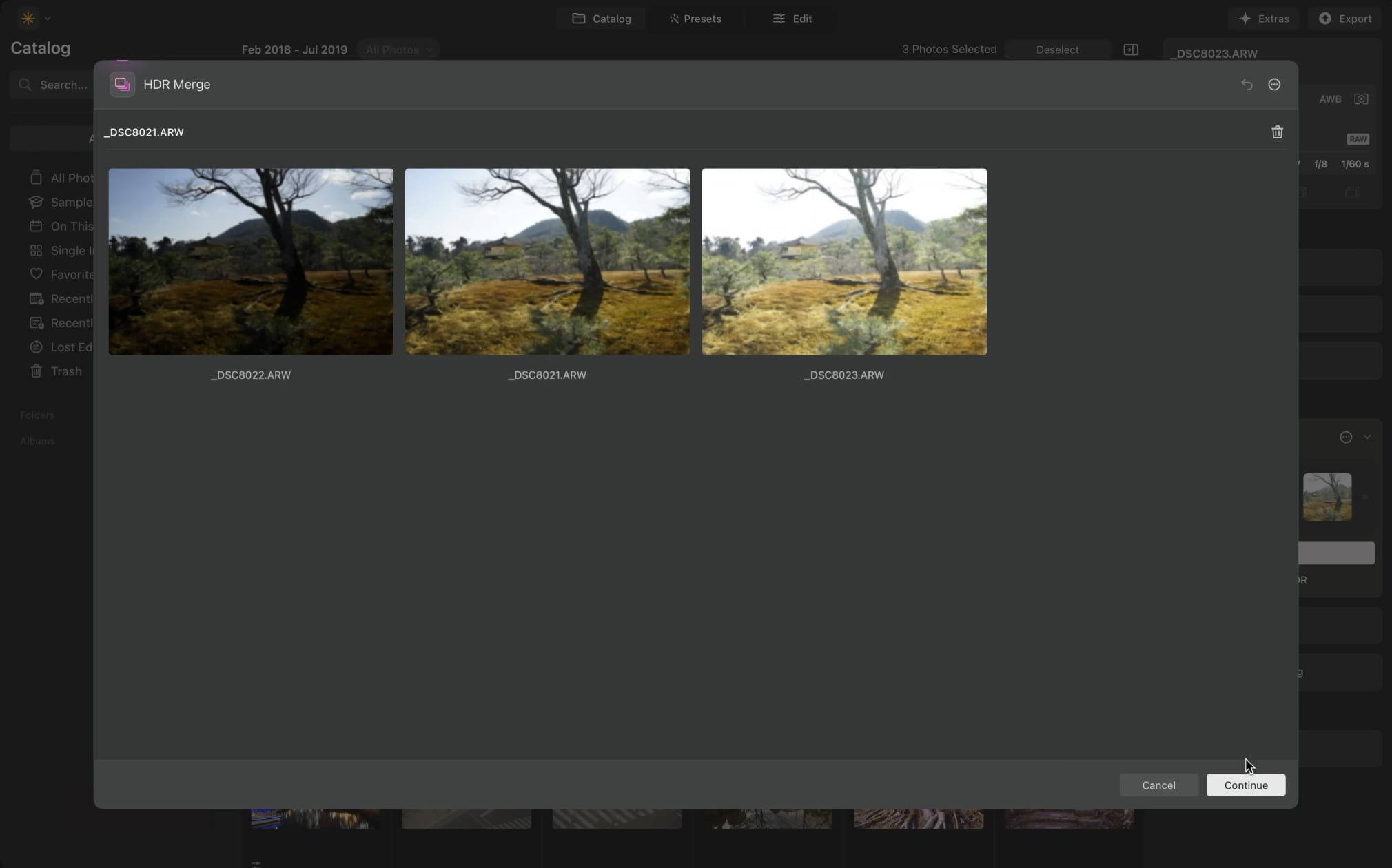Image resolution: width=1392 pixels, height=868 pixels.
Task: Click the HDR Merge stack icon
Action: tap(122, 84)
